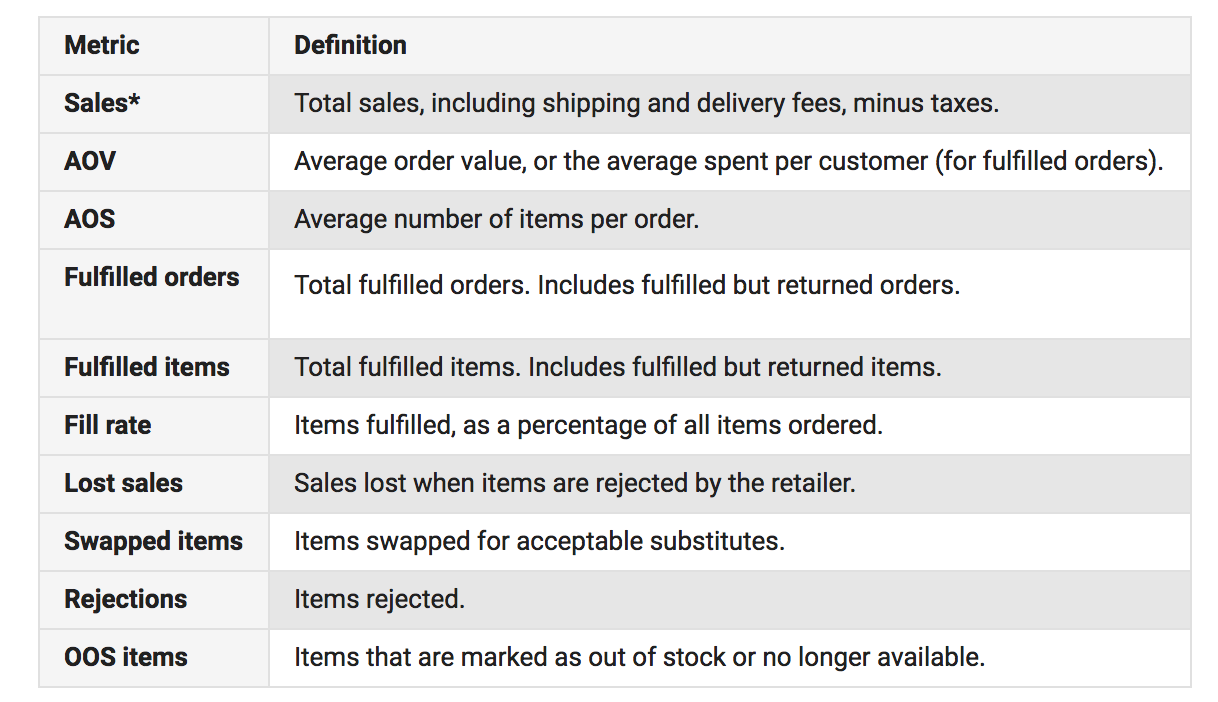1218x702 pixels.
Task: Click the Definition column header
Action: click(x=350, y=45)
